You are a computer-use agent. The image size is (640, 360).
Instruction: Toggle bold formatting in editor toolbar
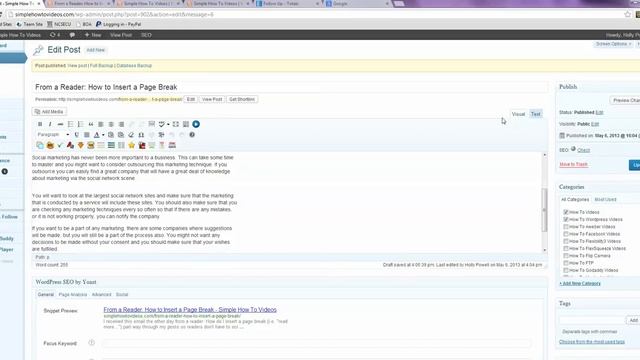click(x=40, y=124)
